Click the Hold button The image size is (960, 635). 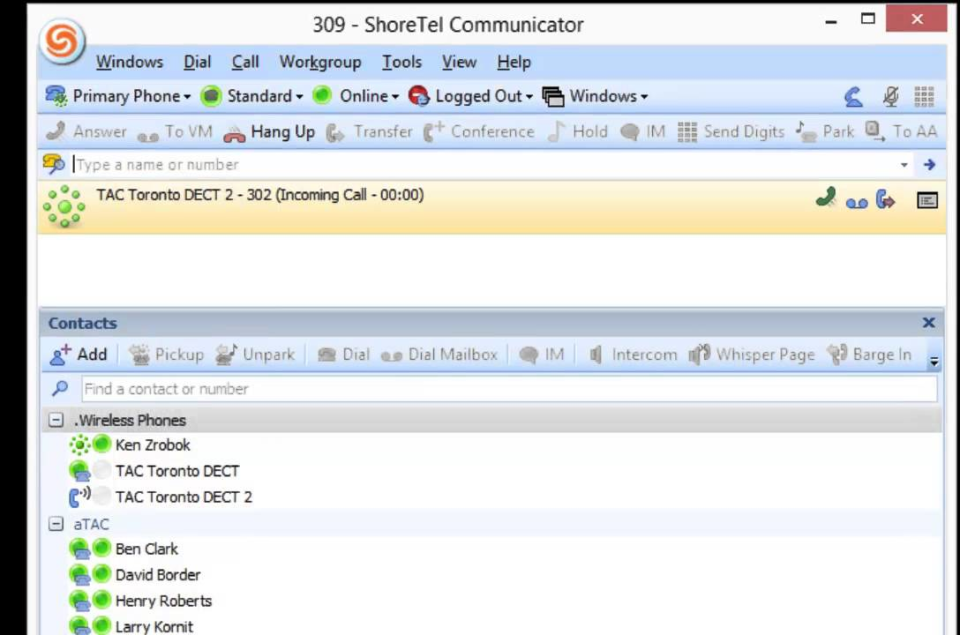(578, 132)
